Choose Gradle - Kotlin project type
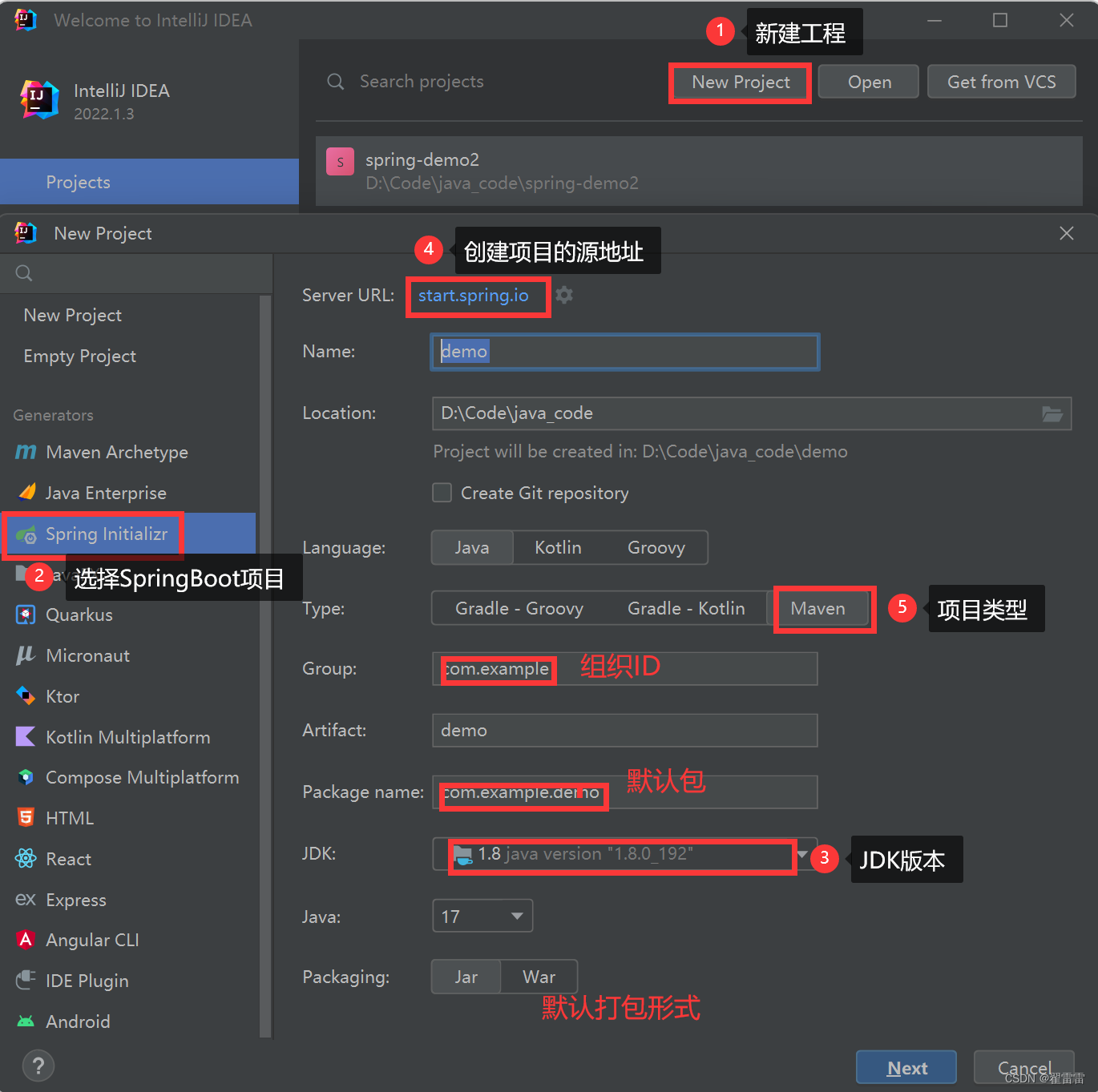This screenshot has height=1092, width=1098. point(686,609)
